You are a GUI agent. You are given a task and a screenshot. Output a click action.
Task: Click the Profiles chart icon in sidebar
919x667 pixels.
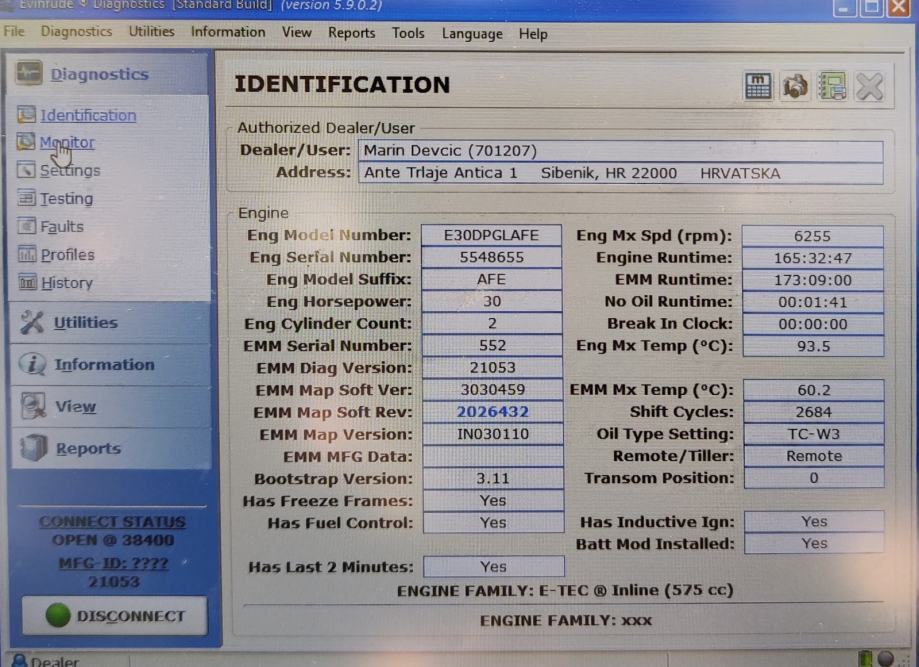pos(26,255)
